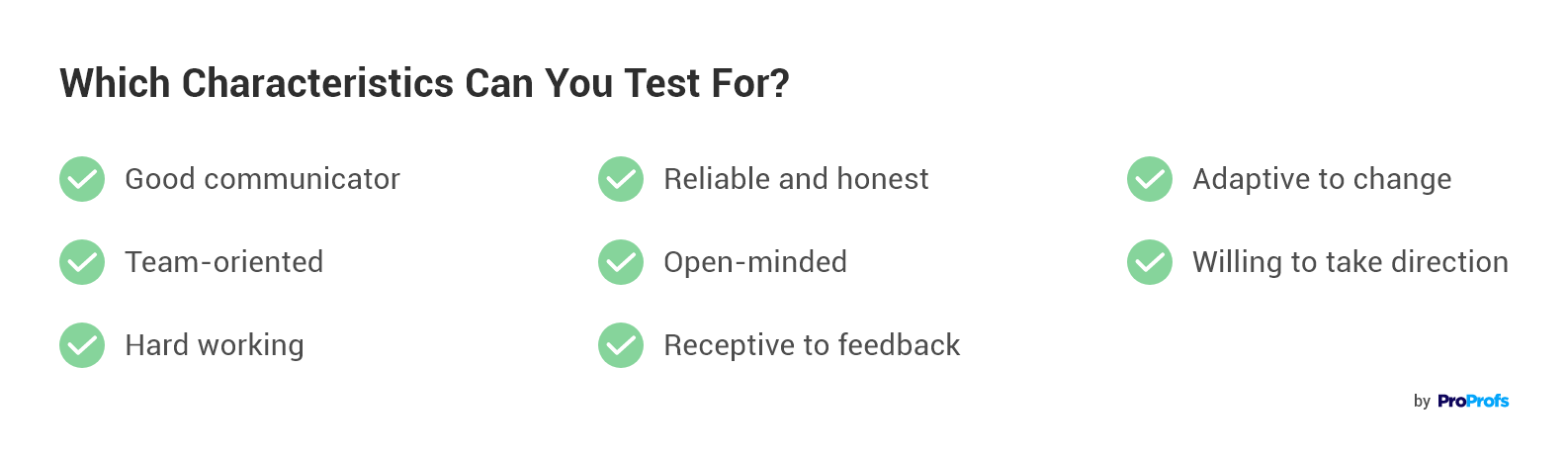Select the Open-minded green checkmark
The image size is (1568, 460).
(621, 262)
